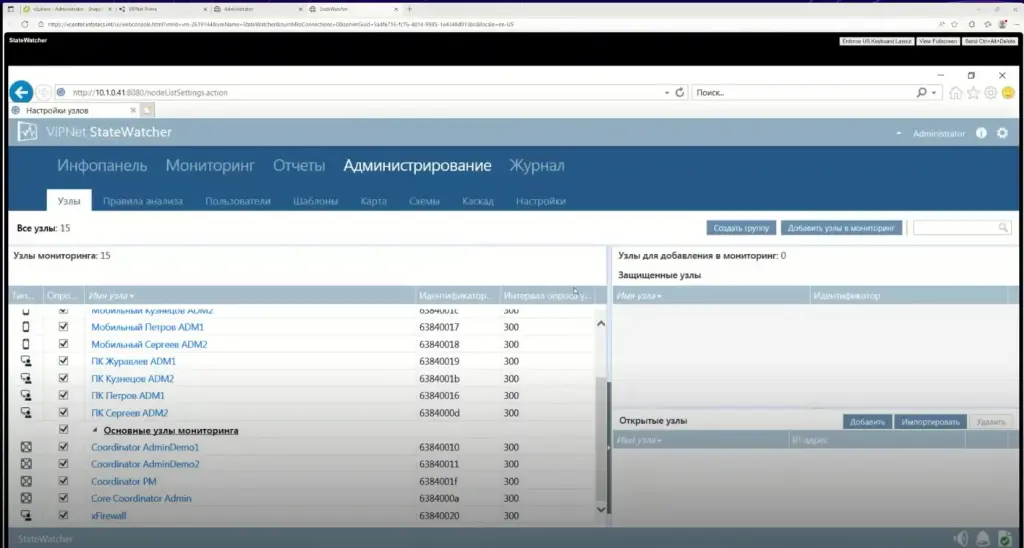Click coordinator type icon for Core Coordinator Admin
The height and width of the screenshot is (548, 1024).
tap(26, 498)
